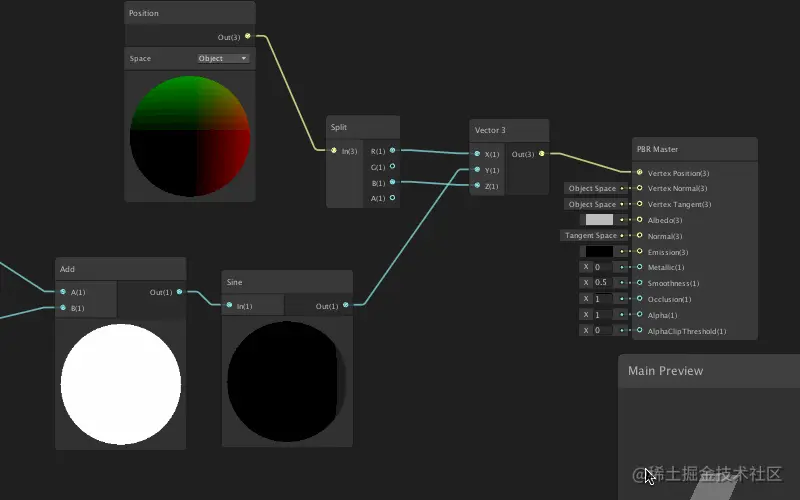Select the Split node title bar
Screen dimensions: 800x500
tap(363, 128)
